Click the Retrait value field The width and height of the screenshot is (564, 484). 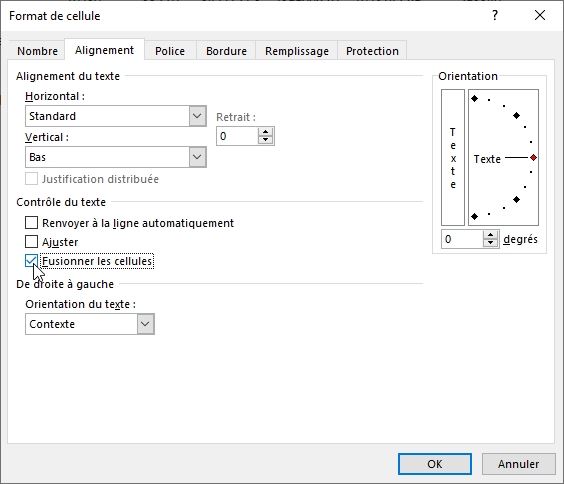(237, 136)
